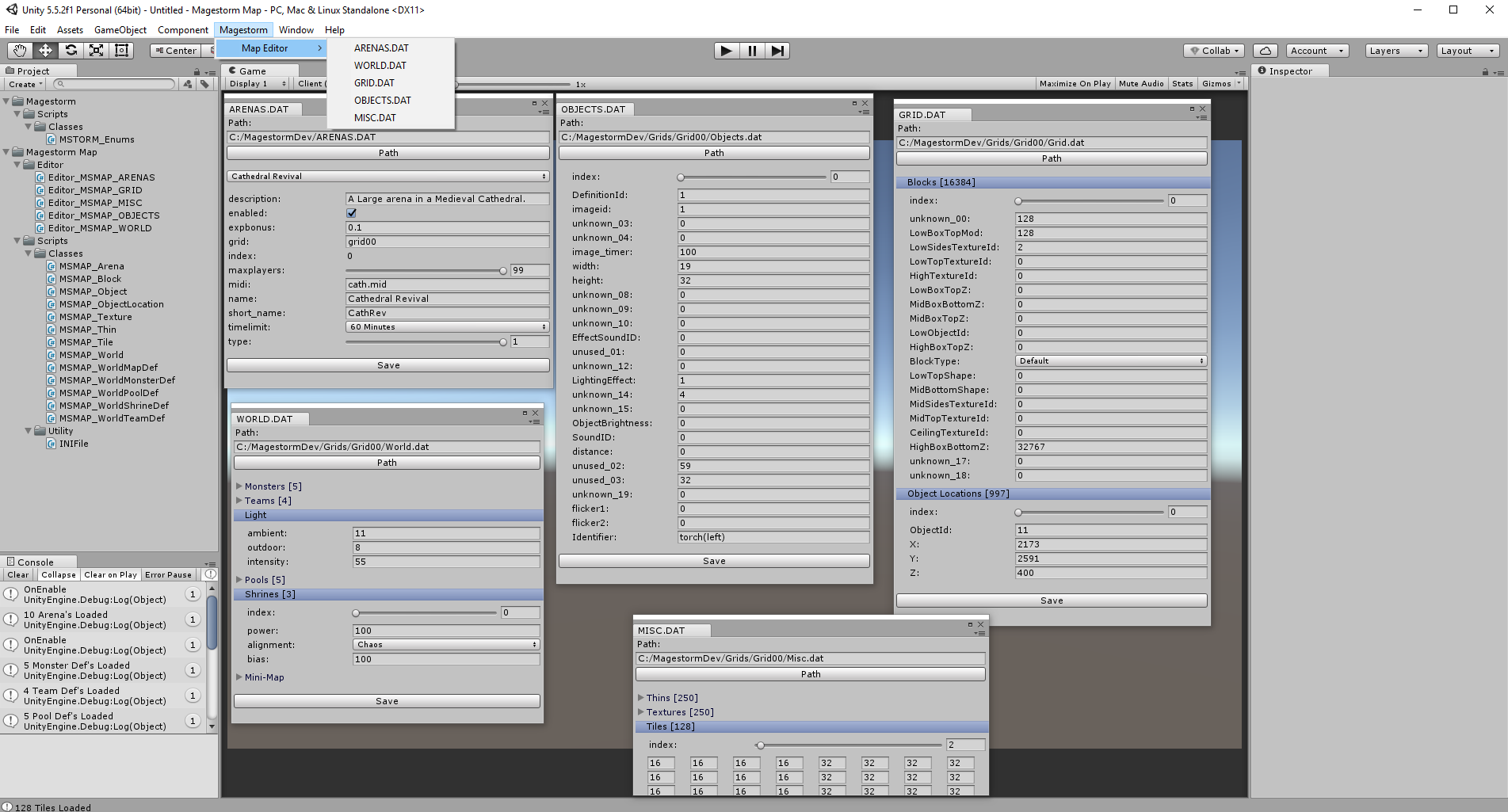Expand the Teams [4] foldout
The height and width of the screenshot is (812, 1508).
point(239,501)
